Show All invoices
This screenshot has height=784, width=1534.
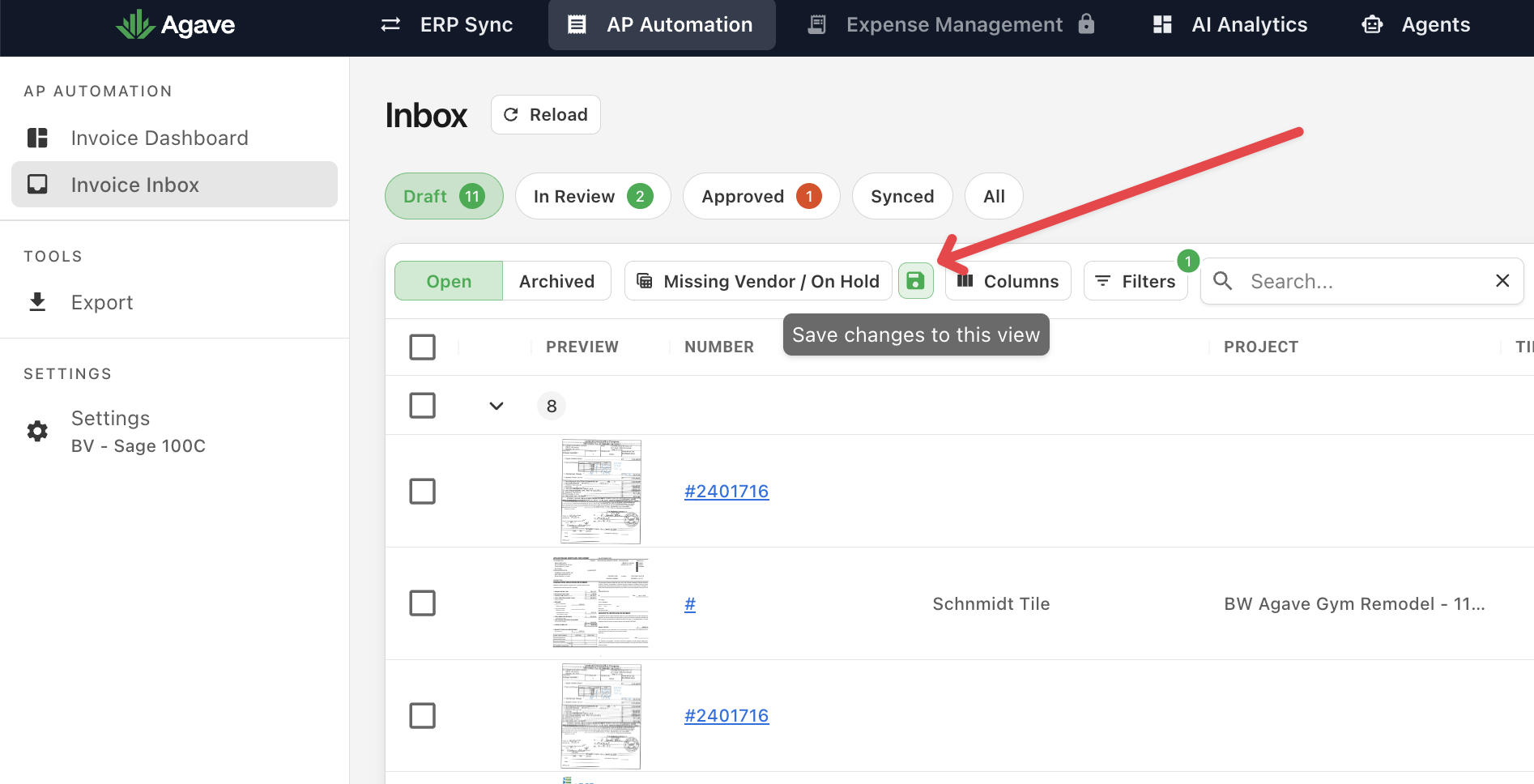click(x=994, y=196)
